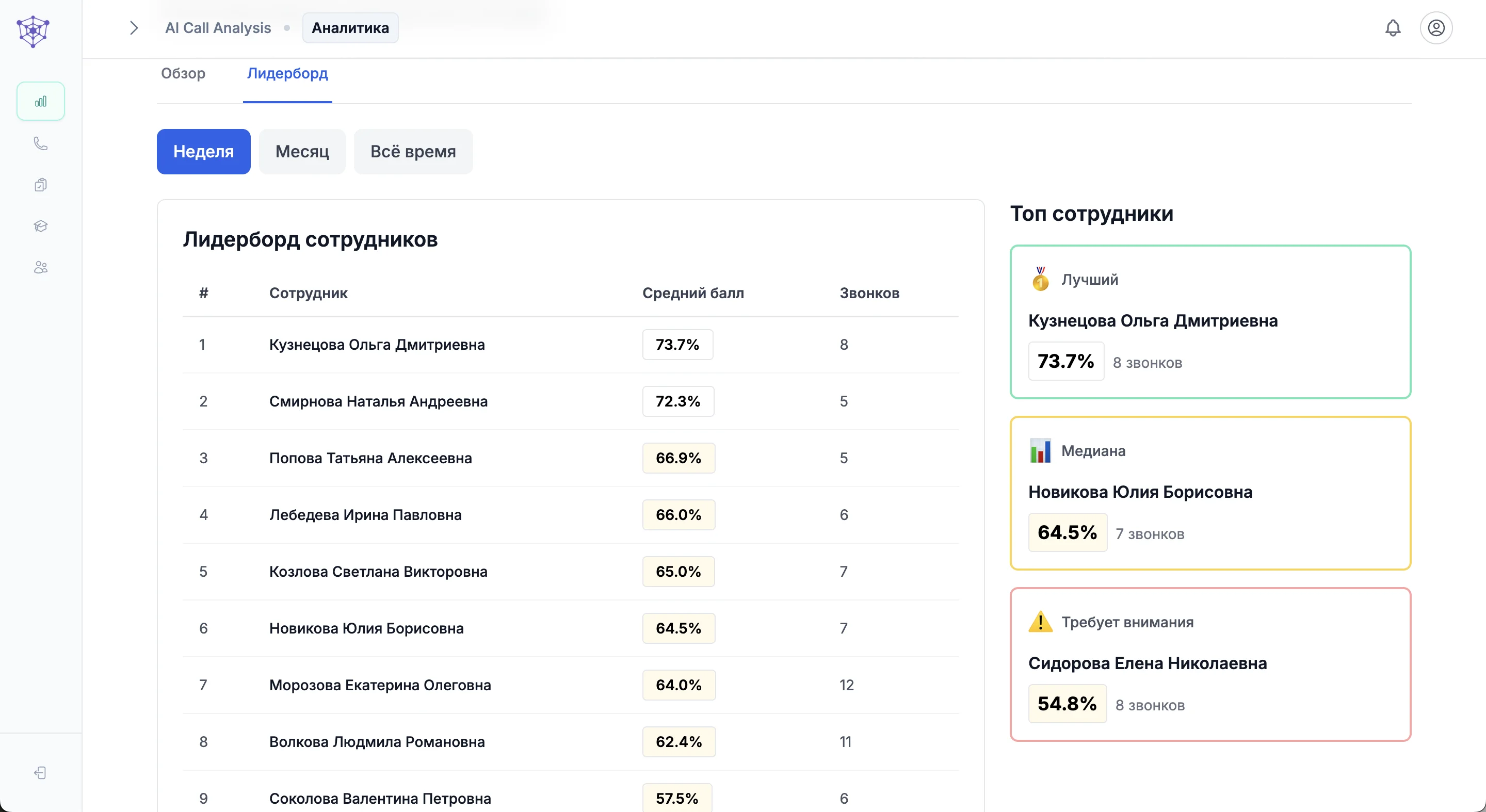Select the Неделя period filter
1486x812 pixels.
coord(204,152)
